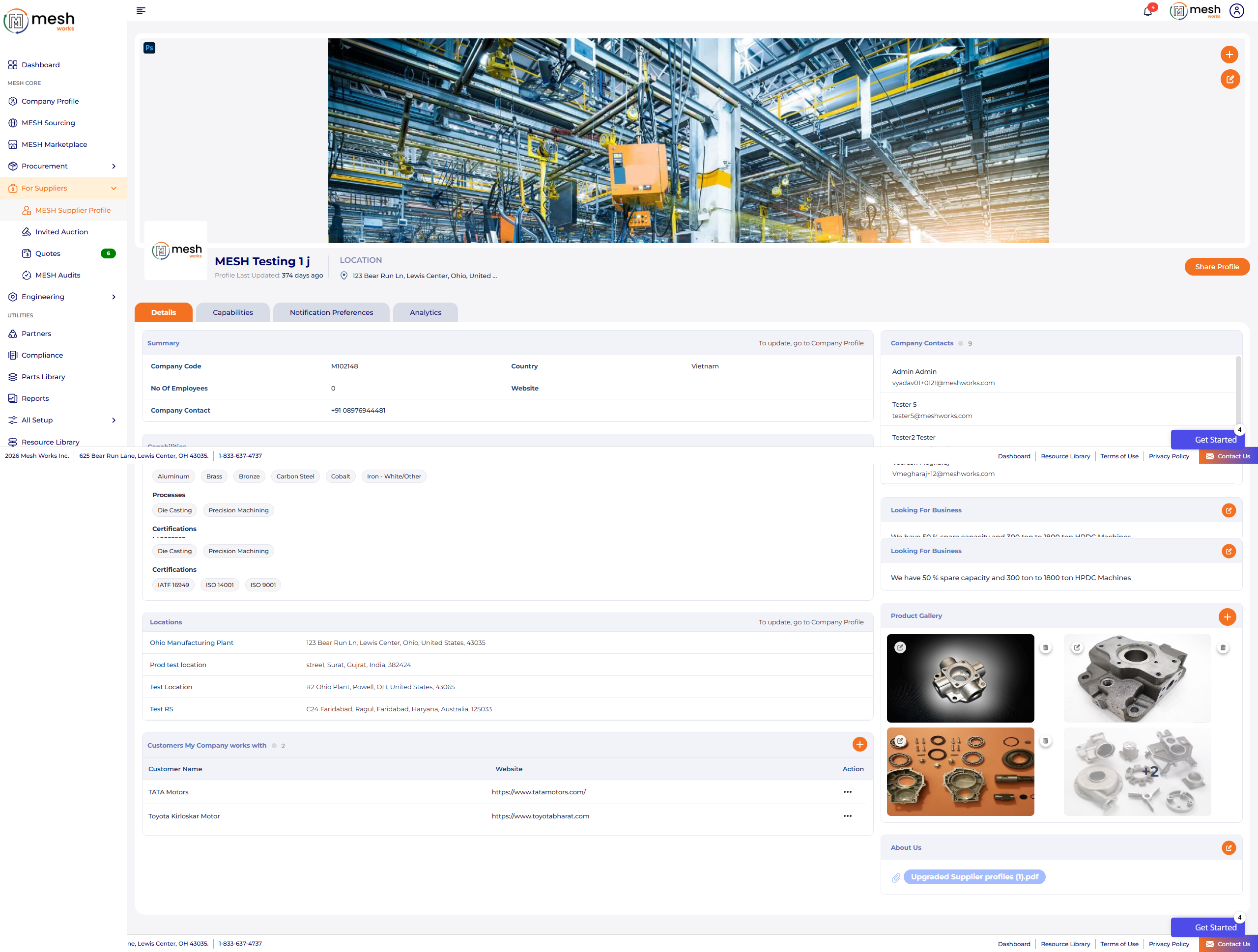The image size is (1258, 952).
Task: Edit the banner image with the pencil icon
Action: pos(1229,79)
